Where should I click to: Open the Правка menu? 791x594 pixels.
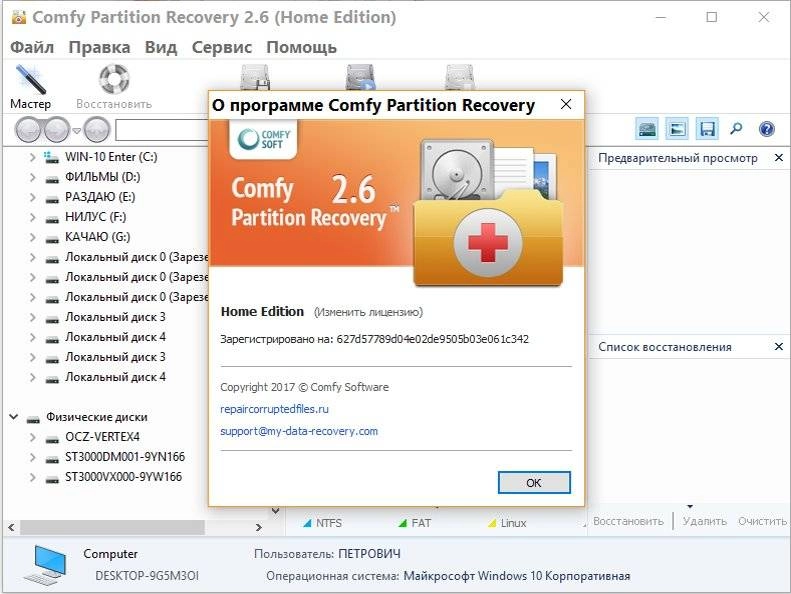(x=99, y=47)
